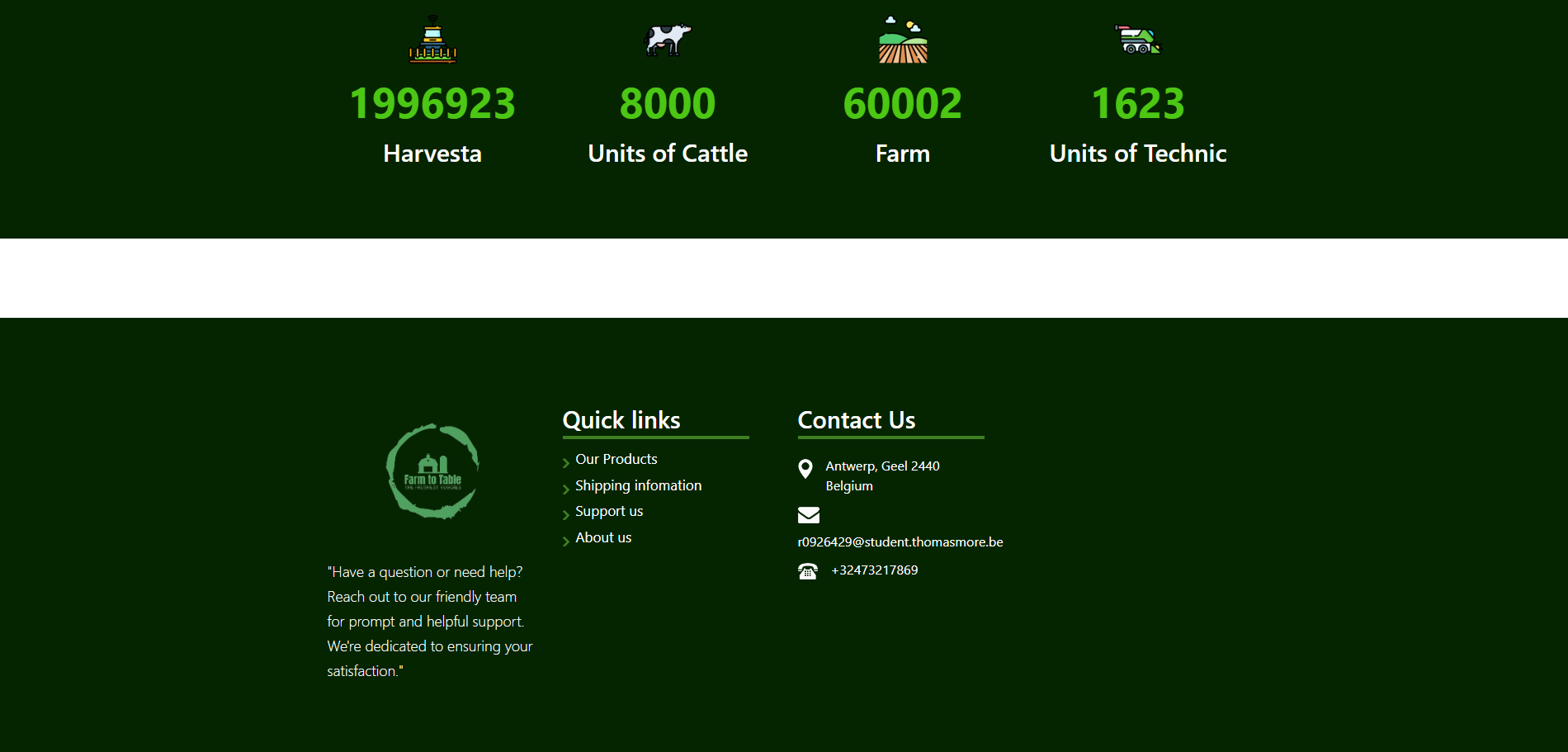Viewport: 1568px width, 752px height.
Task: Click the envelope email icon
Action: [x=809, y=515]
